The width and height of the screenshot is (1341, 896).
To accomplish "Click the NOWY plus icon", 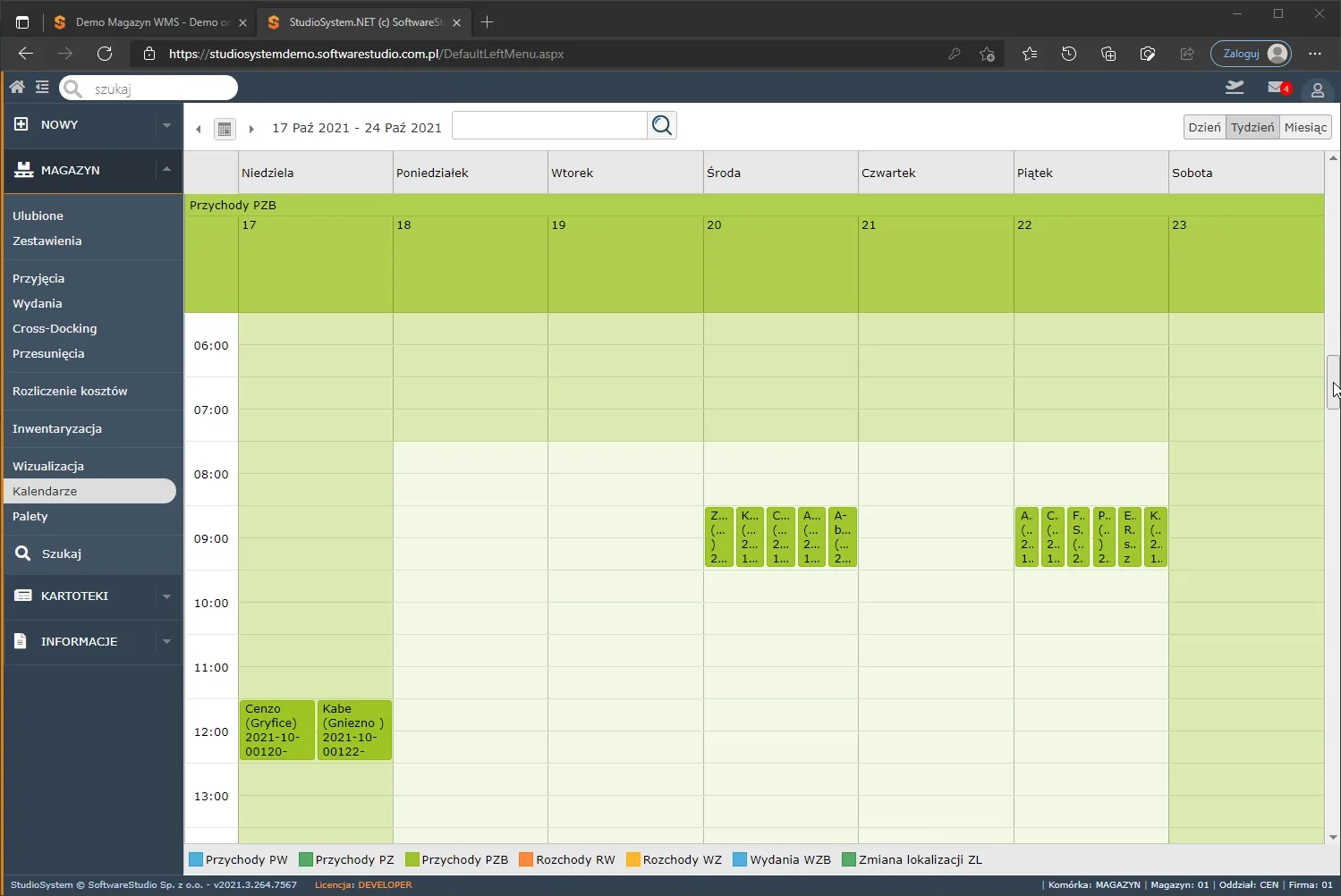I will point(21,124).
